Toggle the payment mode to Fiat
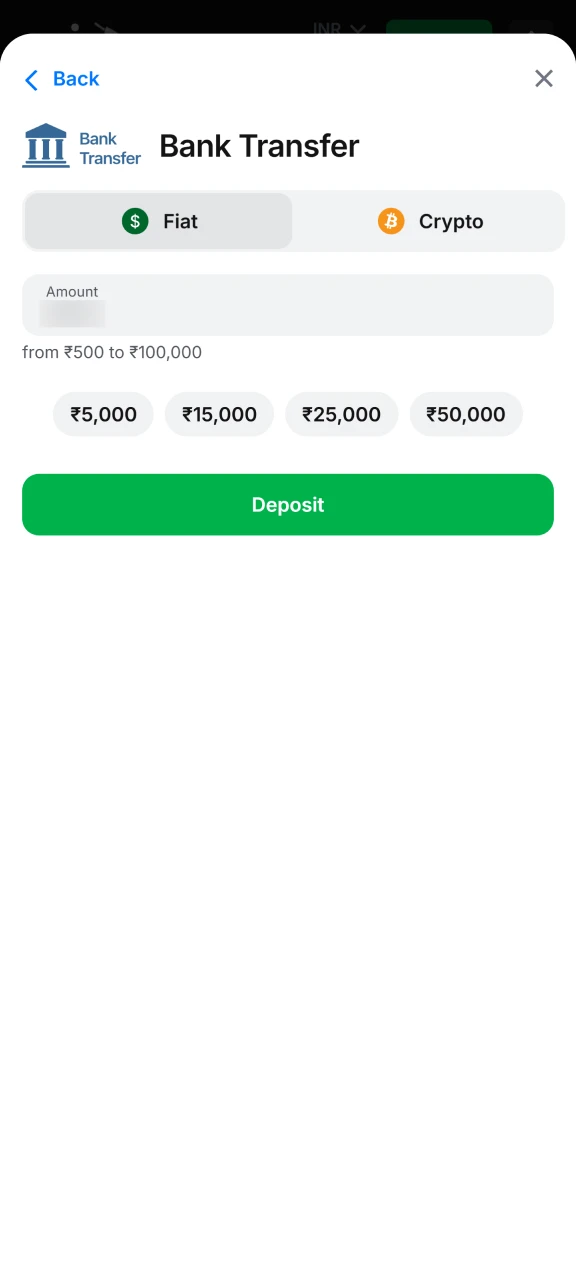Viewport: 576px width, 1280px height. point(157,221)
